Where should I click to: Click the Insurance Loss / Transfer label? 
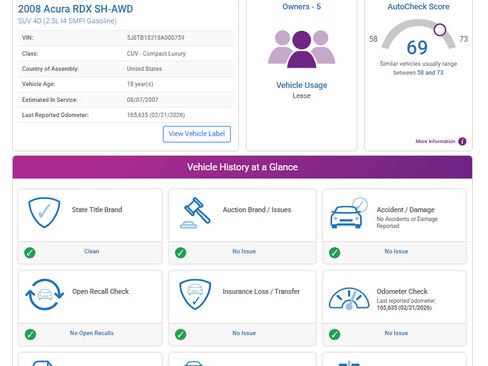[261, 291]
